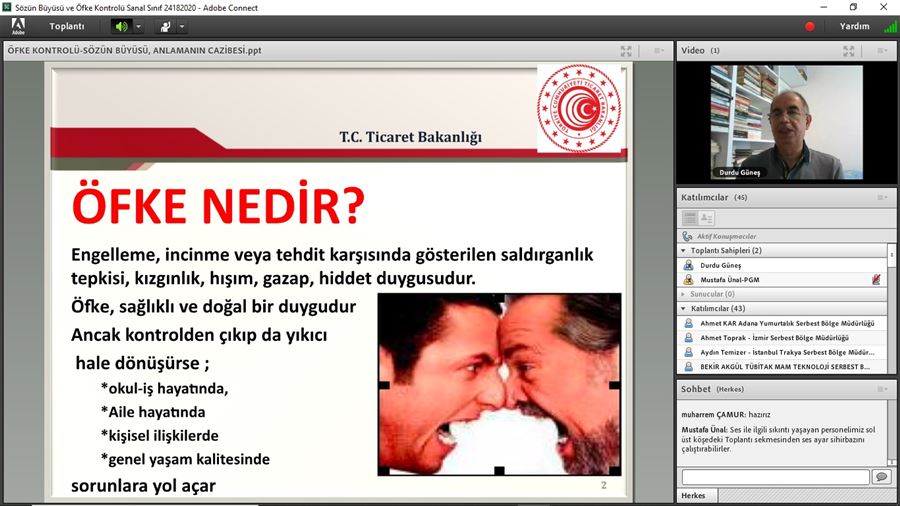Expand the Sunucular group
The image size is (900, 506).
click(x=683, y=294)
